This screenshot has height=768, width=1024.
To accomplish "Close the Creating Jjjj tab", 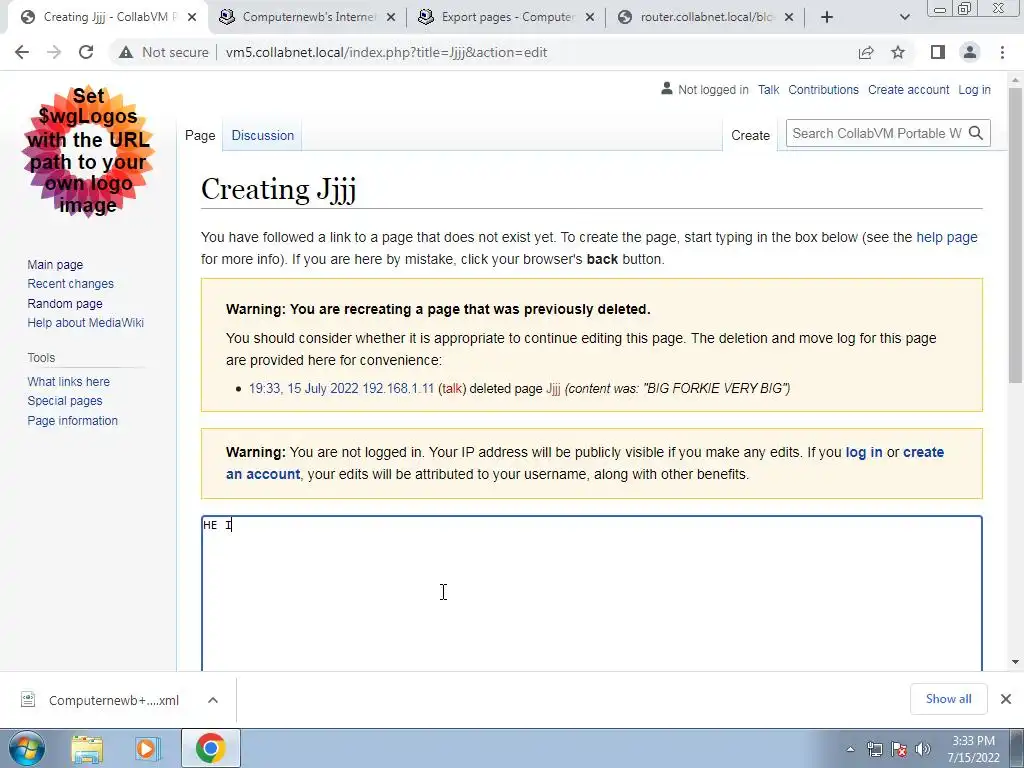I will (x=192, y=18).
